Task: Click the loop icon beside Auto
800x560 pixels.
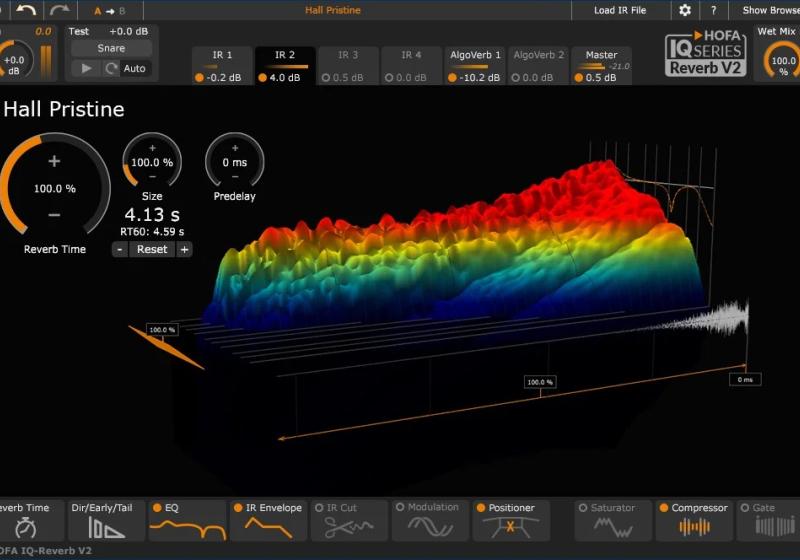Action: [x=111, y=68]
